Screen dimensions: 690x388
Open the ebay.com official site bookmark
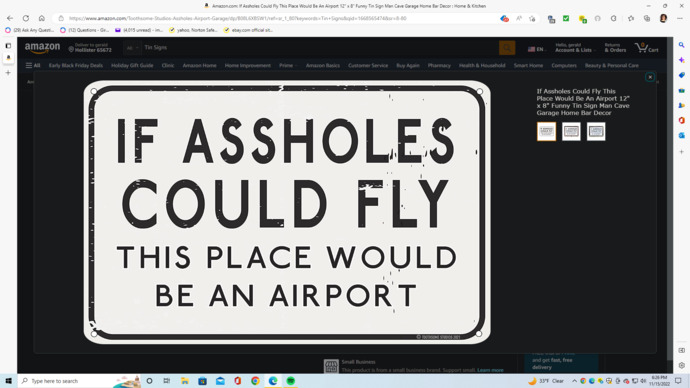coord(248,30)
